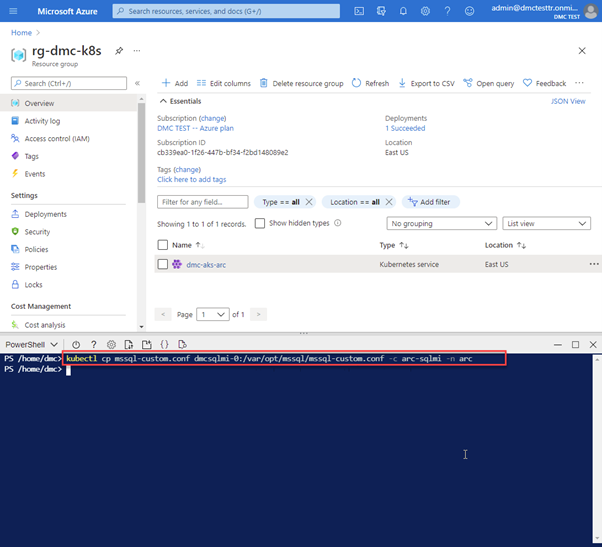
Task: Click the Cloud Shell upload/download files icon
Action: click(129, 344)
